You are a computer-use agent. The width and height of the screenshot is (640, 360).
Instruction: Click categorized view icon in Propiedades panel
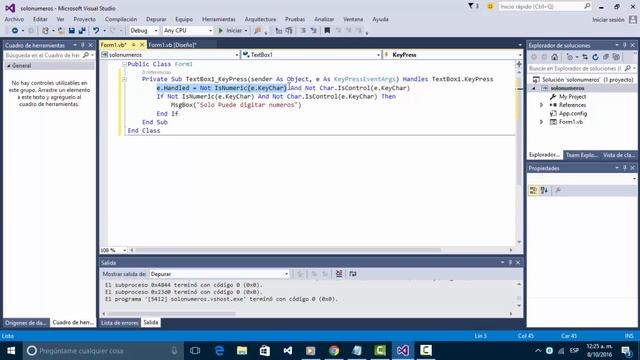pyautogui.click(x=533, y=190)
